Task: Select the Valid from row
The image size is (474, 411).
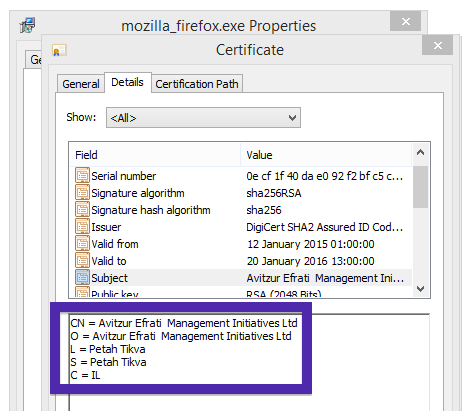Action: tap(241, 244)
